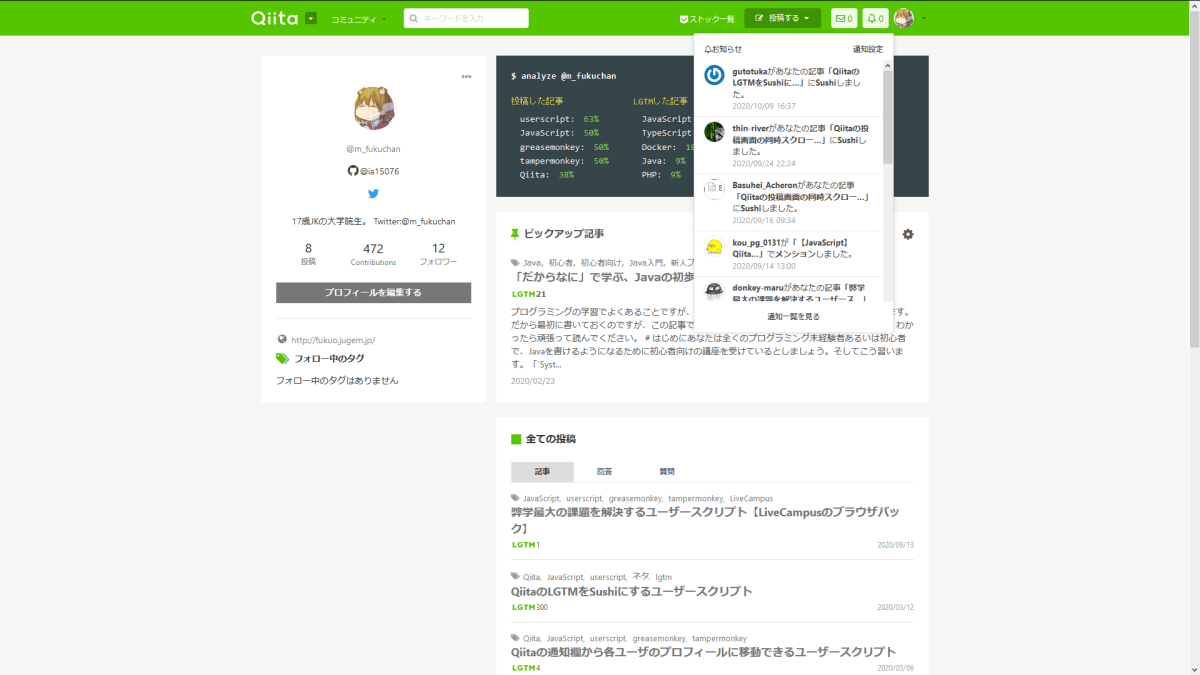Open the http://fukuo.jugem.jp/ link
The height and width of the screenshot is (675, 1200).
pos(332,340)
